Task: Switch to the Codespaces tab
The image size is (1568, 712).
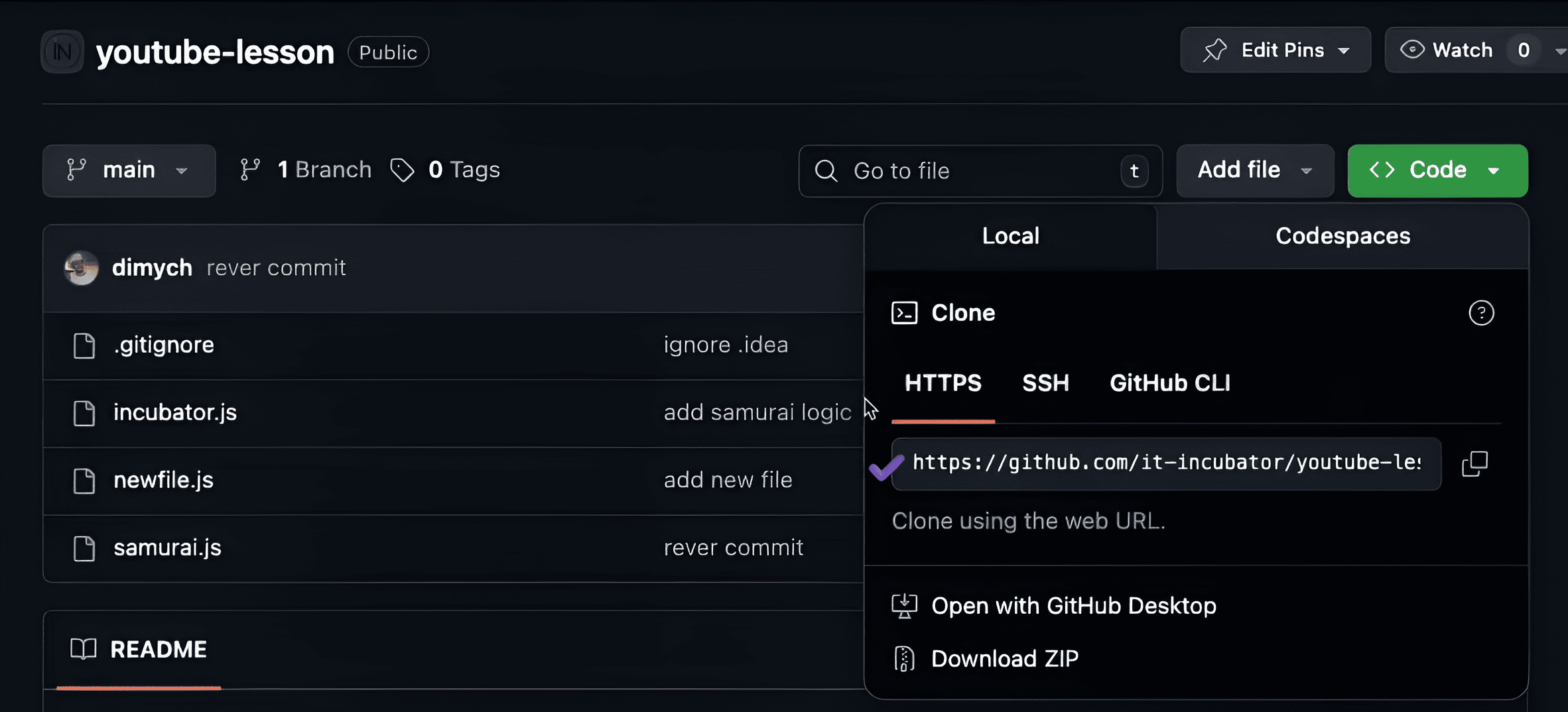Action: pos(1342,236)
